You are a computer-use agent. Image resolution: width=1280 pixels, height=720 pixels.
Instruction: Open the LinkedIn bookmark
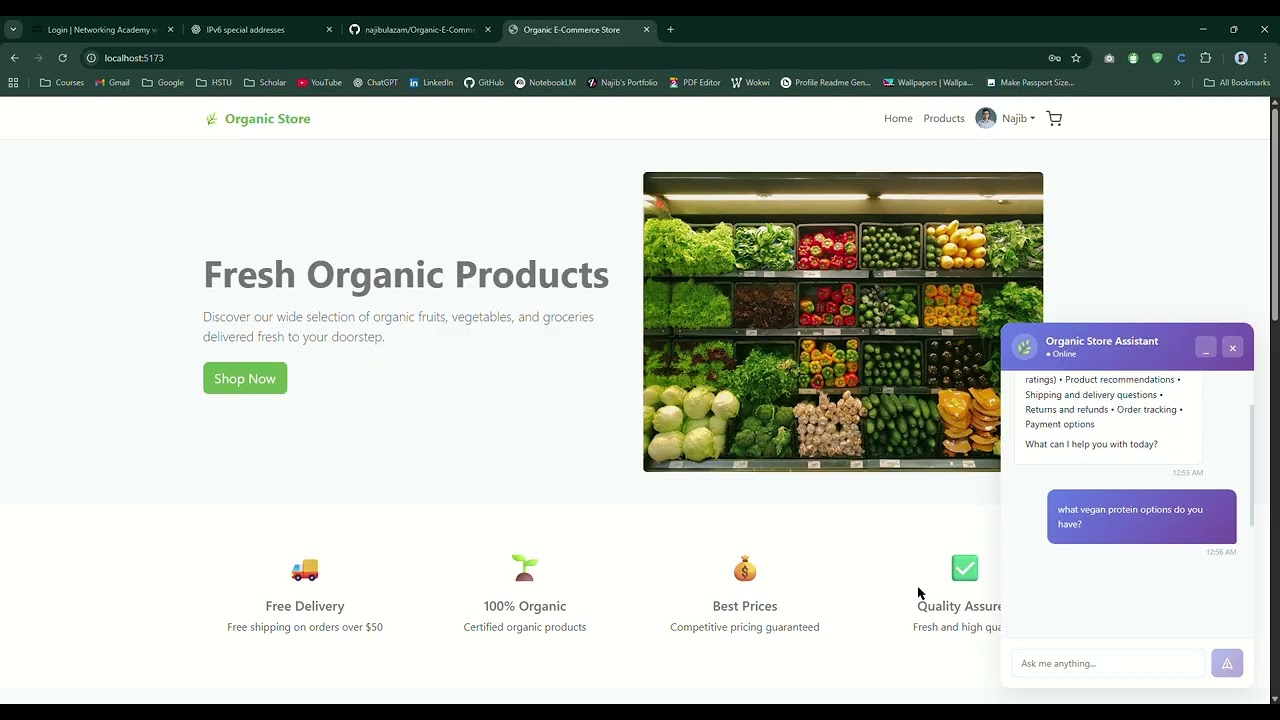tap(431, 83)
